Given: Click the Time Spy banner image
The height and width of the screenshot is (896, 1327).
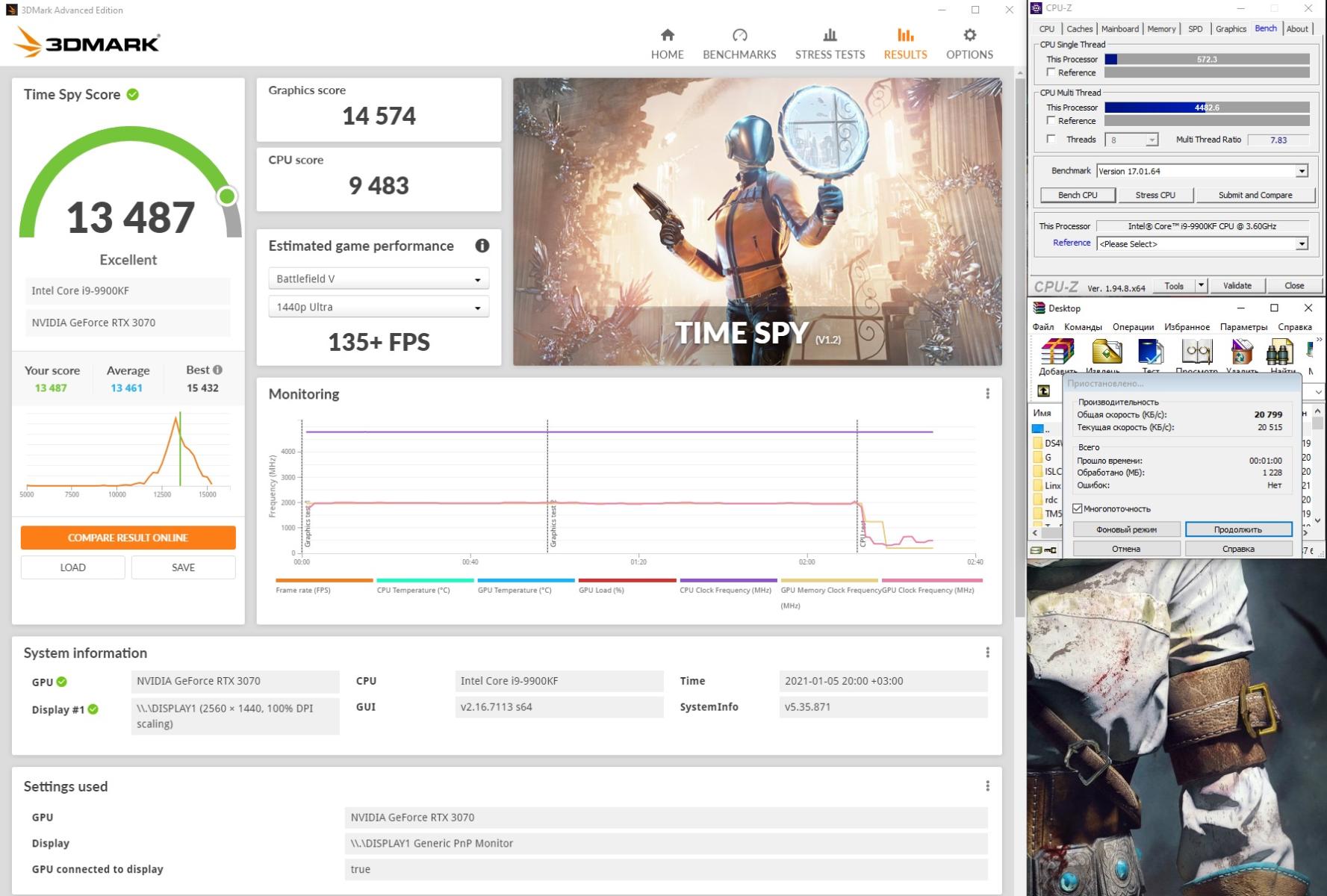Looking at the screenshot, I should [757, 222].
